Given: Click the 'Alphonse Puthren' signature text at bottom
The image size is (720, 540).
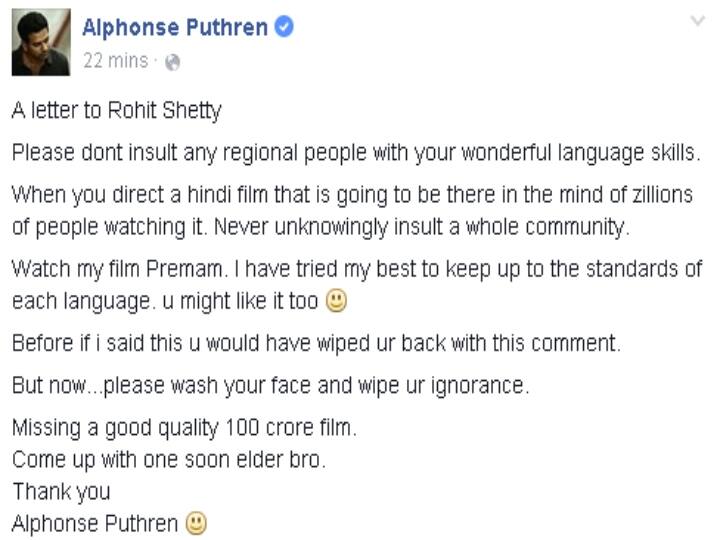Looking at the screenshot, I should [x=95, y=523].
